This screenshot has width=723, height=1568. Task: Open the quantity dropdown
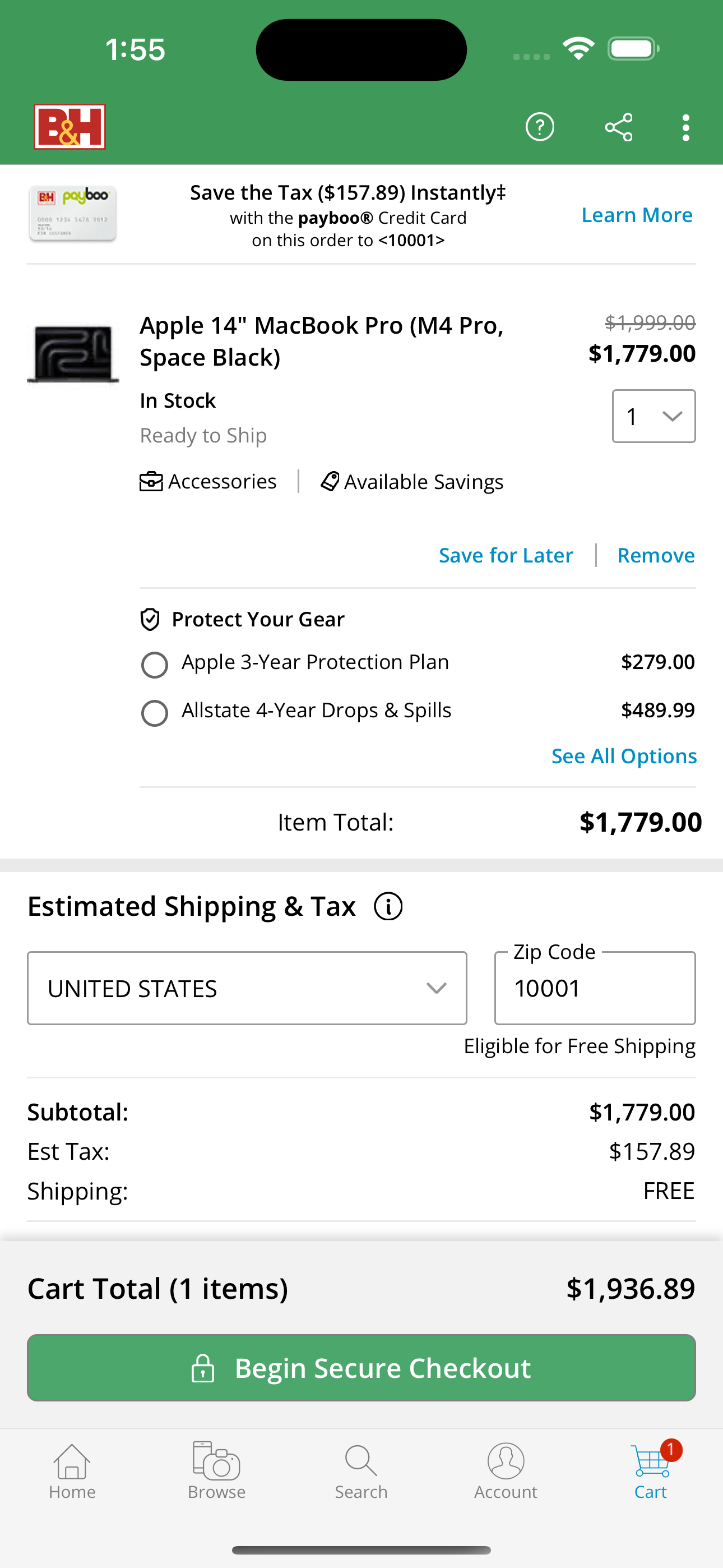(653, 416)
